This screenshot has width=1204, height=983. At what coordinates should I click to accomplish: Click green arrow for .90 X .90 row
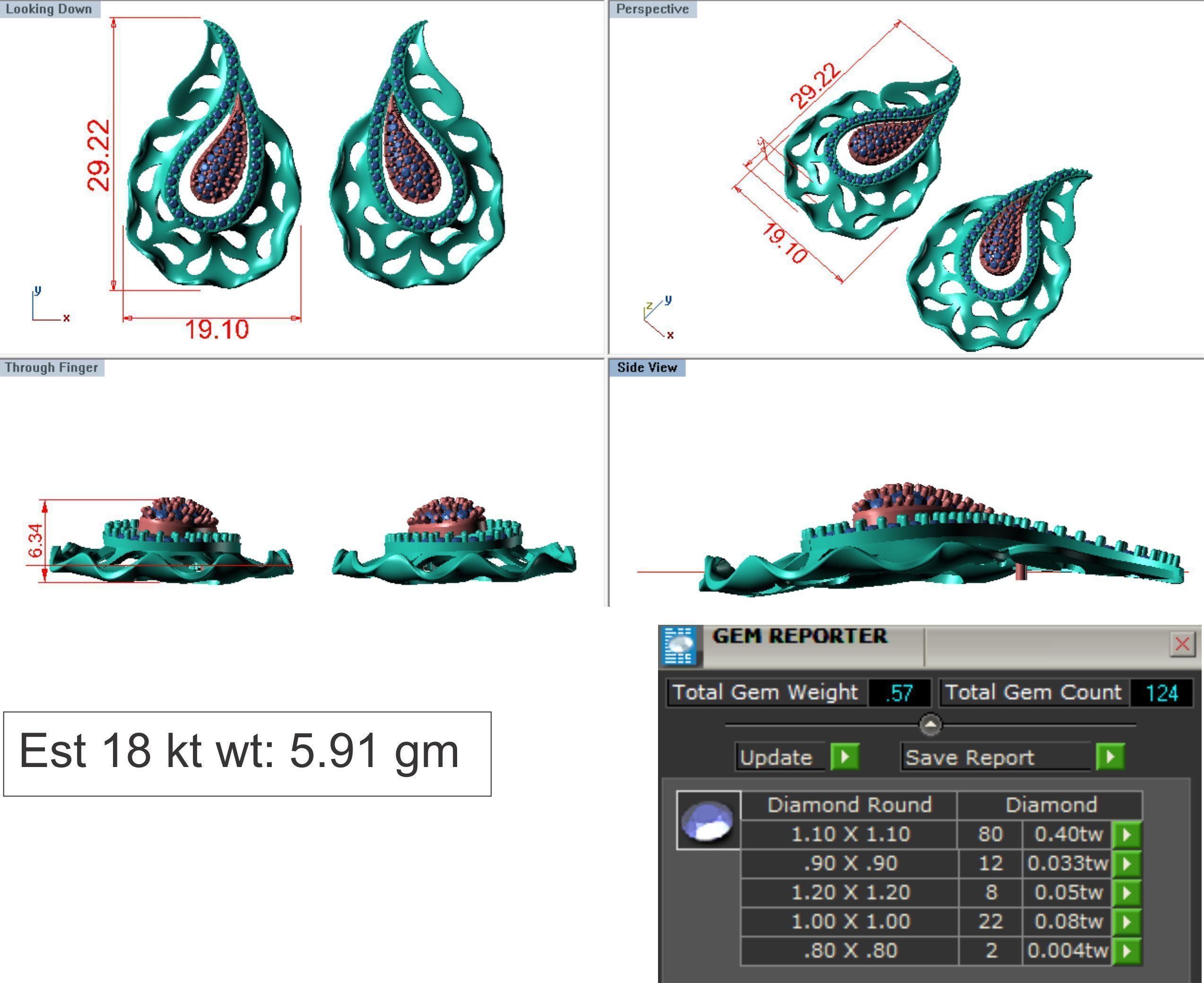(1127, 863)
